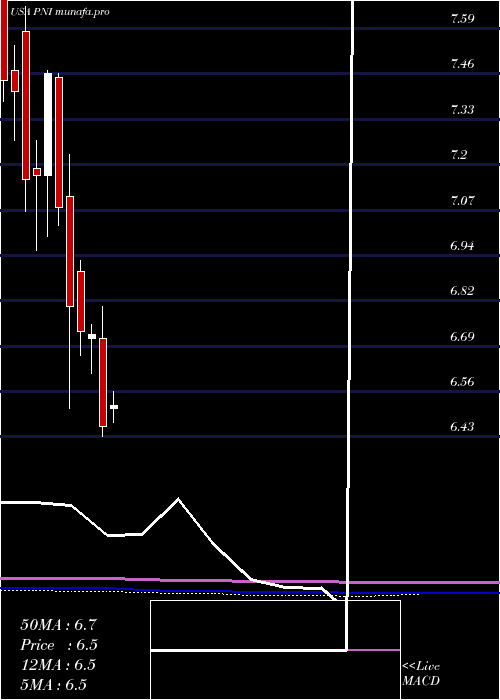The width and height of the screenshot is (500, 700).
Task: Click the 7.33 price axis label
Action: click(x=462, y=110)
